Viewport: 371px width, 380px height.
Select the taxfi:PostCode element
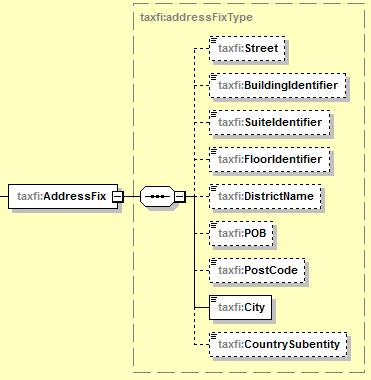(x=257, y=271)
